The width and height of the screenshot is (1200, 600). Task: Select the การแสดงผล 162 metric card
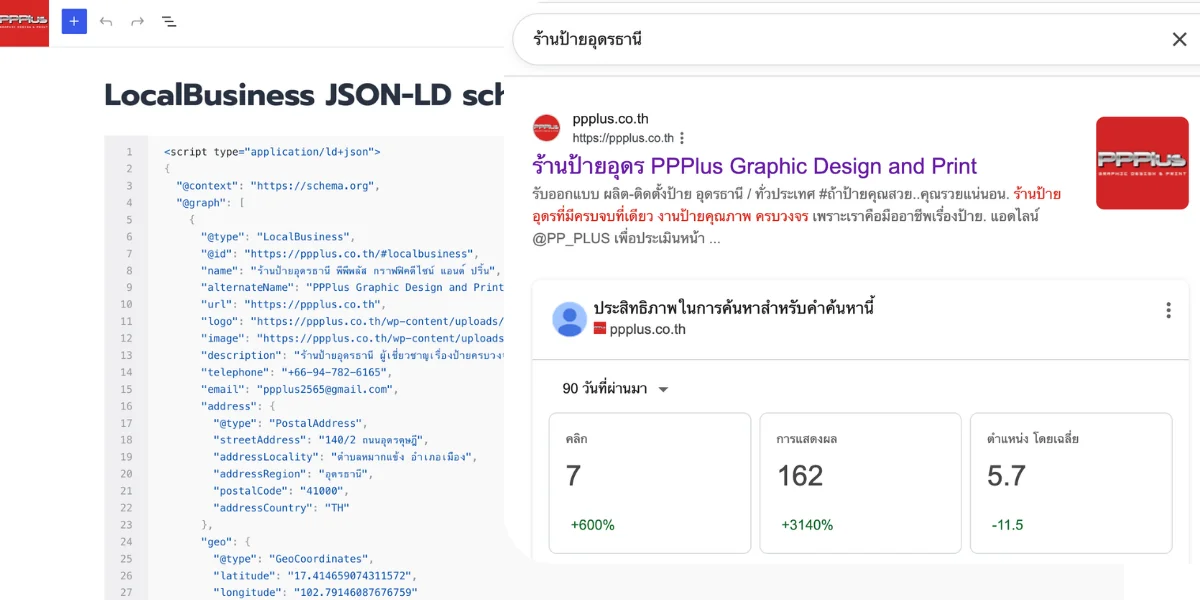point(860,483)
